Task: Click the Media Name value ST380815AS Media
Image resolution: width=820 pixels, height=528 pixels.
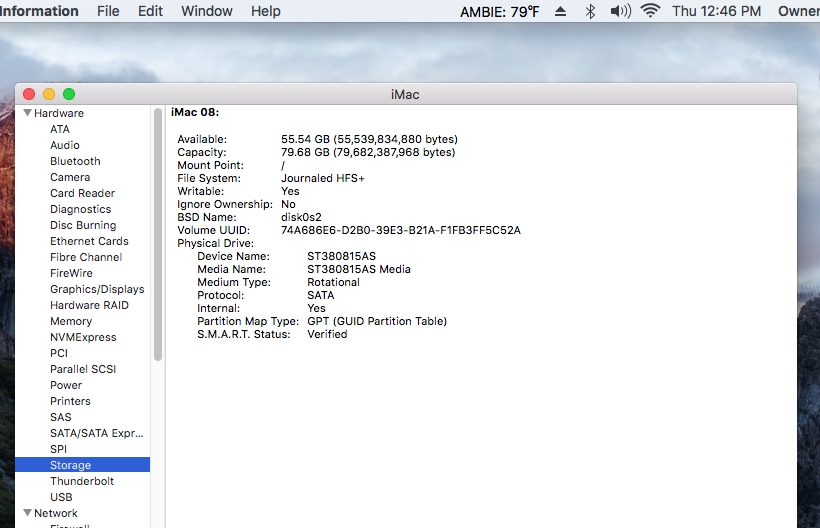Action: click(x=359, y=269)
